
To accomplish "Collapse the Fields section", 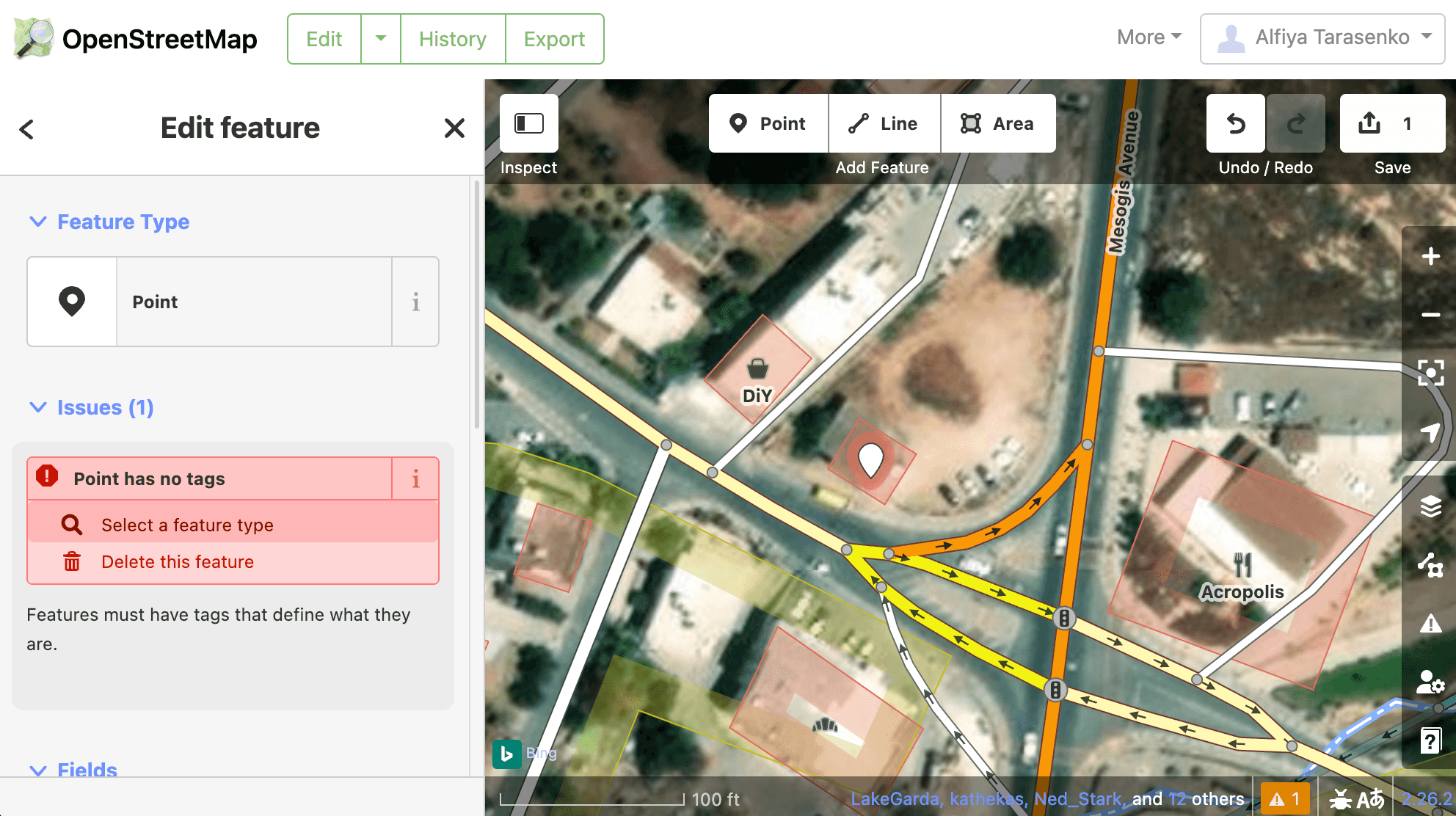I will tap(73, 770).
